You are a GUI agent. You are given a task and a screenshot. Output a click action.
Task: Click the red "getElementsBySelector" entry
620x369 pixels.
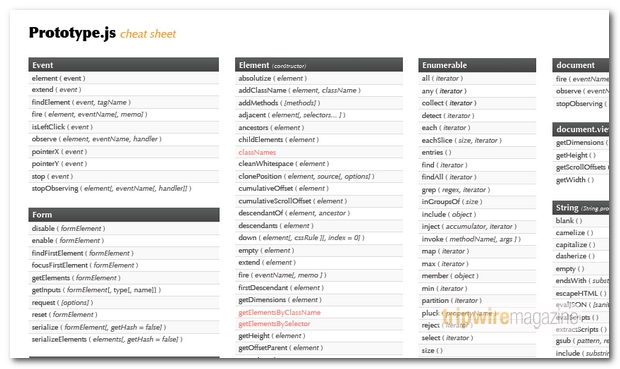274,324
